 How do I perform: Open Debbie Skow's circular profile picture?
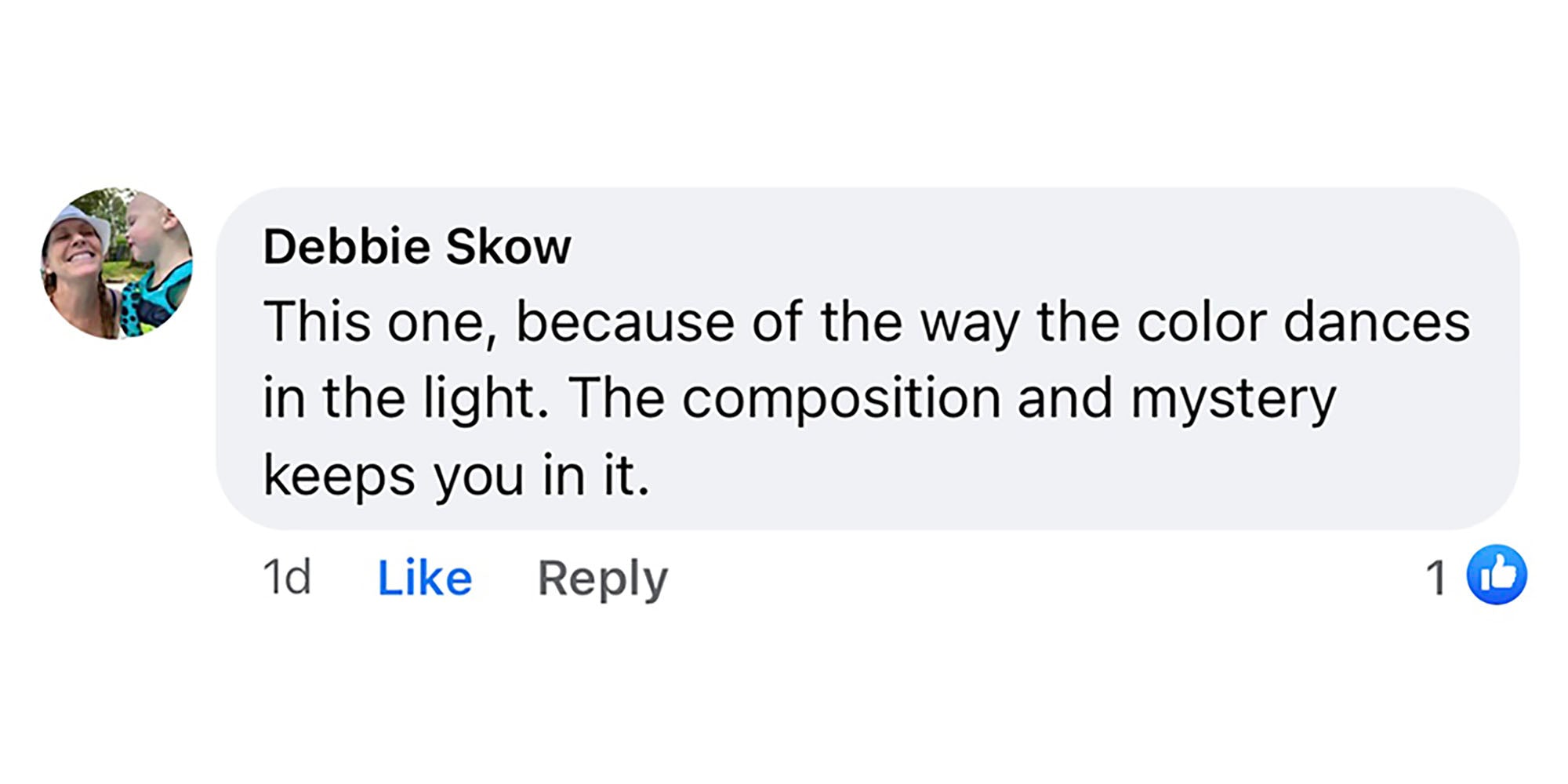coord(117,263)
